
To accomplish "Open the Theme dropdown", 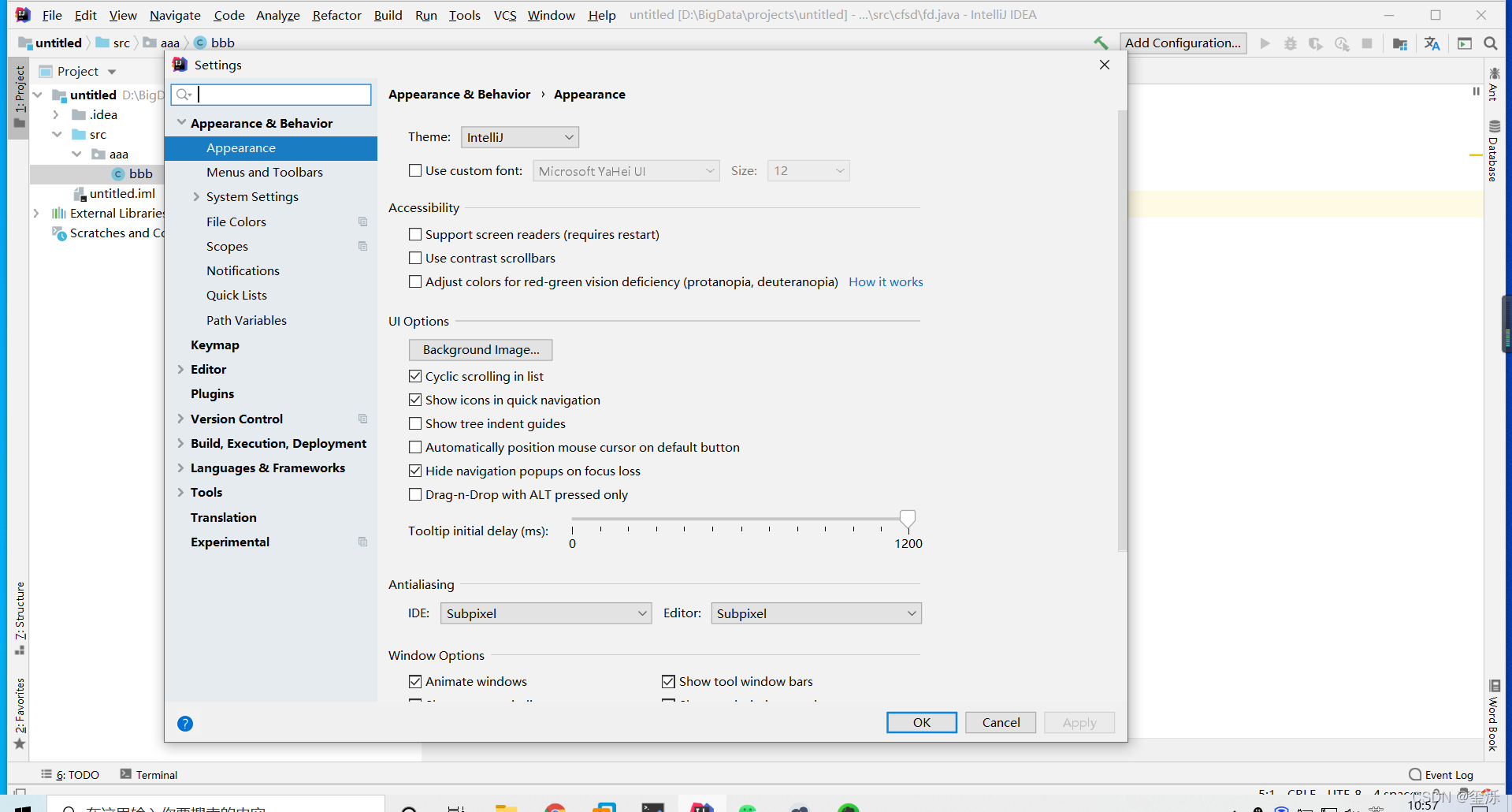I will tap(520, 137).
